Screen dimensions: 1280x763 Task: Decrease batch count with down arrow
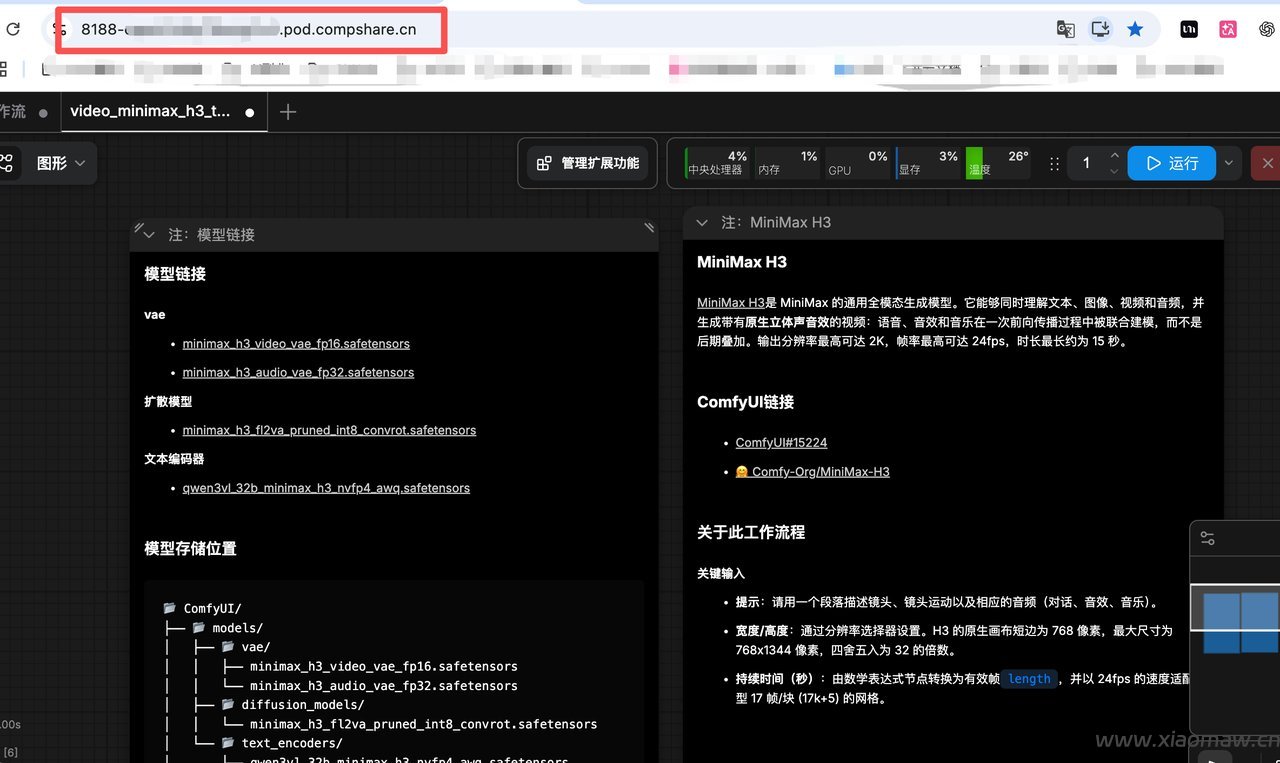tap(1114, 171)
